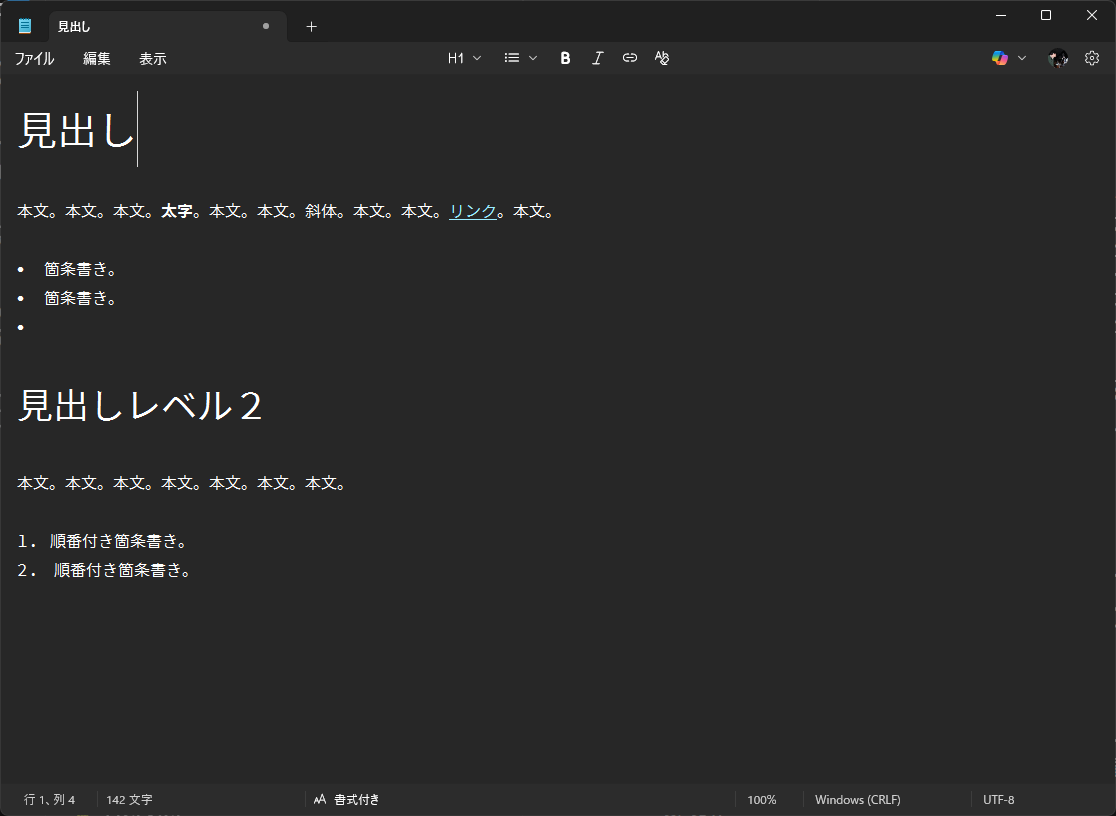This screenshot has height=816, width=1116.
Task: Open the 表示 menu
Action: 153,59
